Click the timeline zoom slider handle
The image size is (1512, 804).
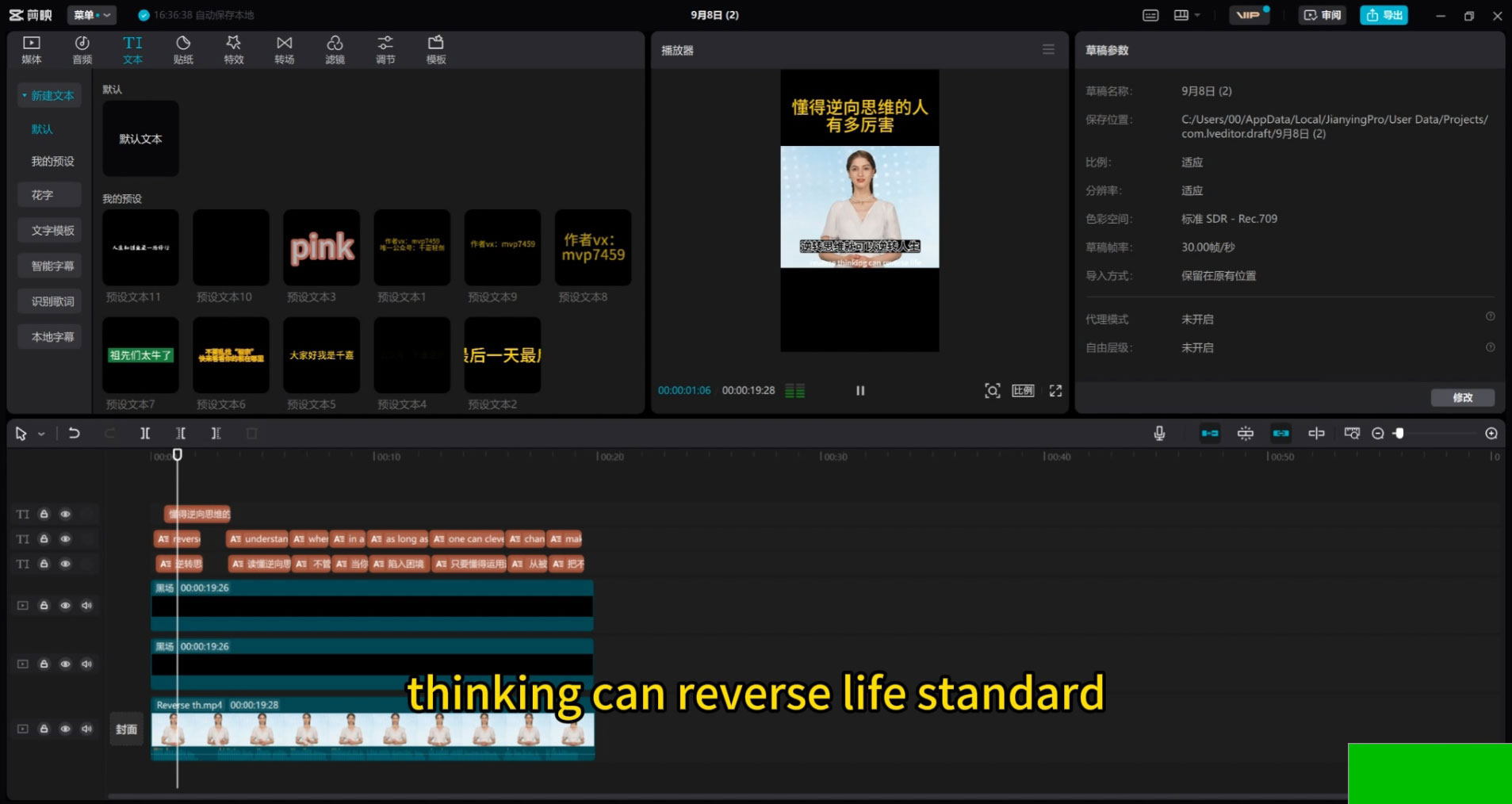coord(1399,433)
